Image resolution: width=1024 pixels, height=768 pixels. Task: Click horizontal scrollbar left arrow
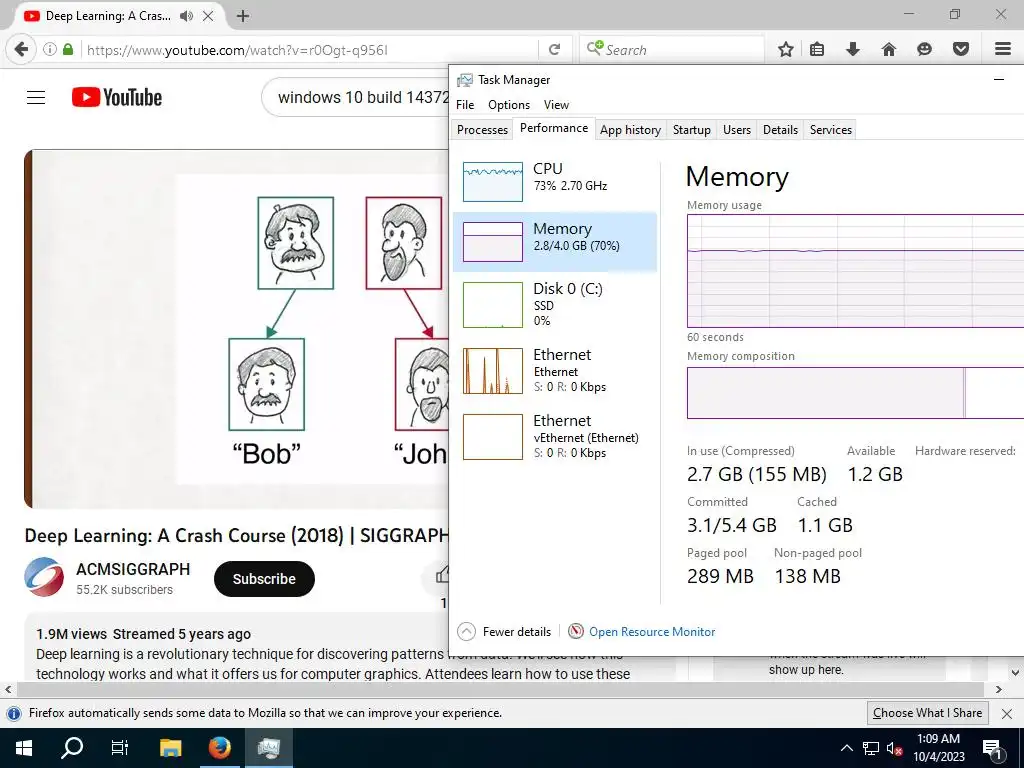click(8, 689)
